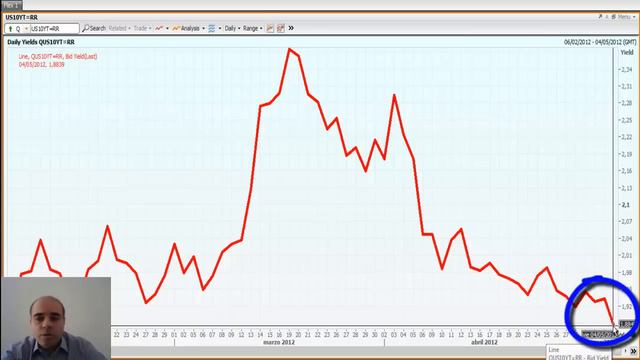Open the Menu dropdown at top right
This screenshot has width=640, height=360.
coord(626,17)
